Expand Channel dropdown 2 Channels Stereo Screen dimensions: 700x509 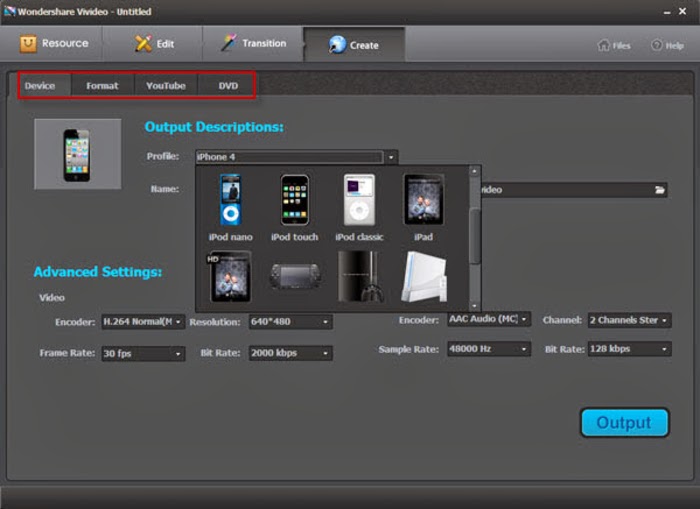(629, 320)
